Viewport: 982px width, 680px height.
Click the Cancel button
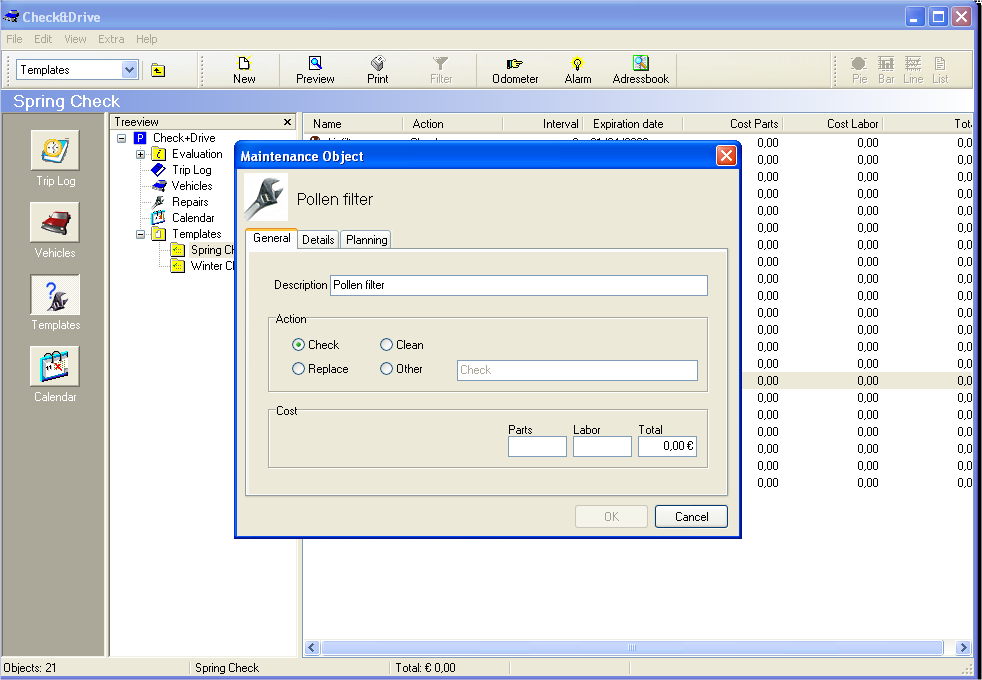click(x=691, y=517)
